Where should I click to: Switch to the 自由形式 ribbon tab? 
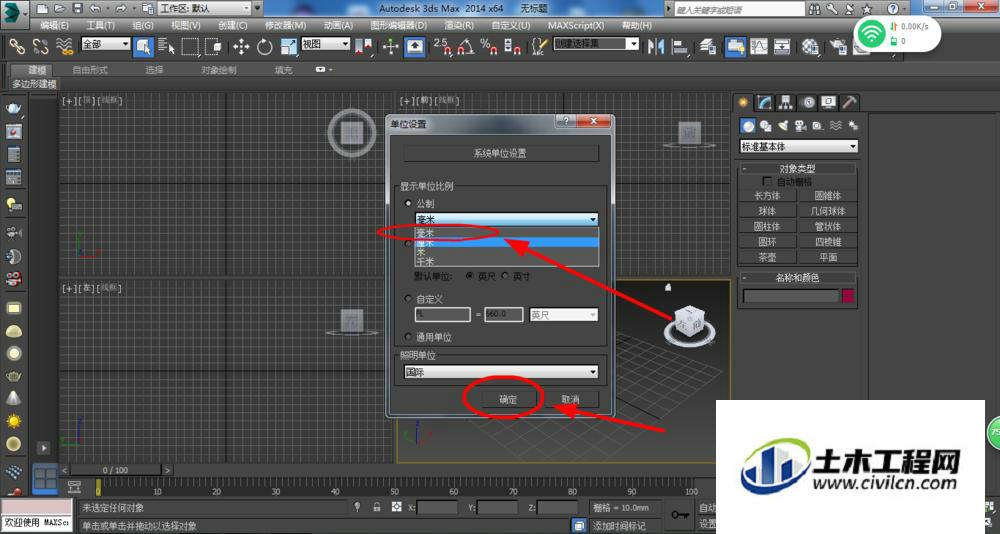pyautogui.click(x=90, y=70)
